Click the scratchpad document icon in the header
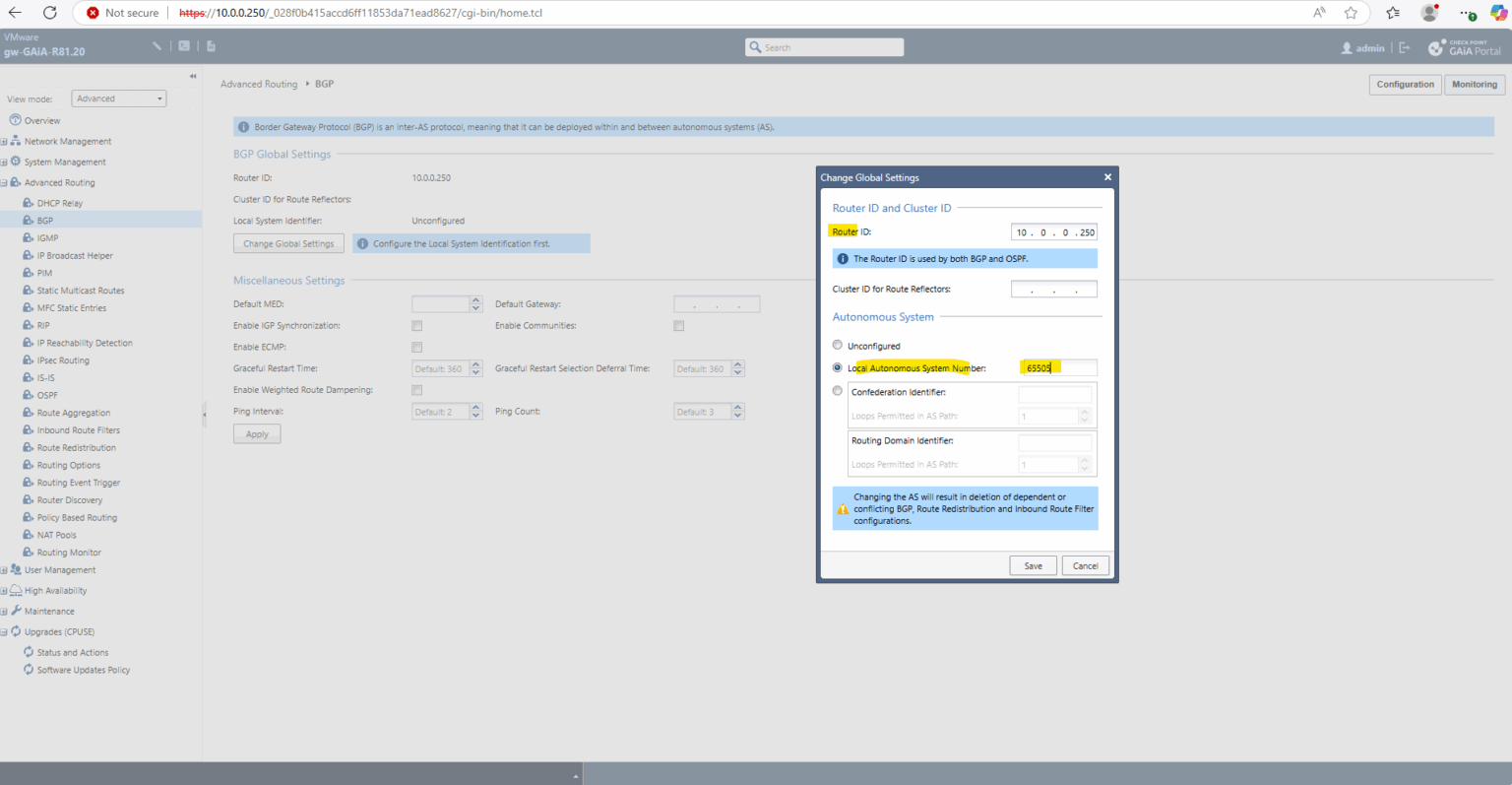 click(211, 46)
